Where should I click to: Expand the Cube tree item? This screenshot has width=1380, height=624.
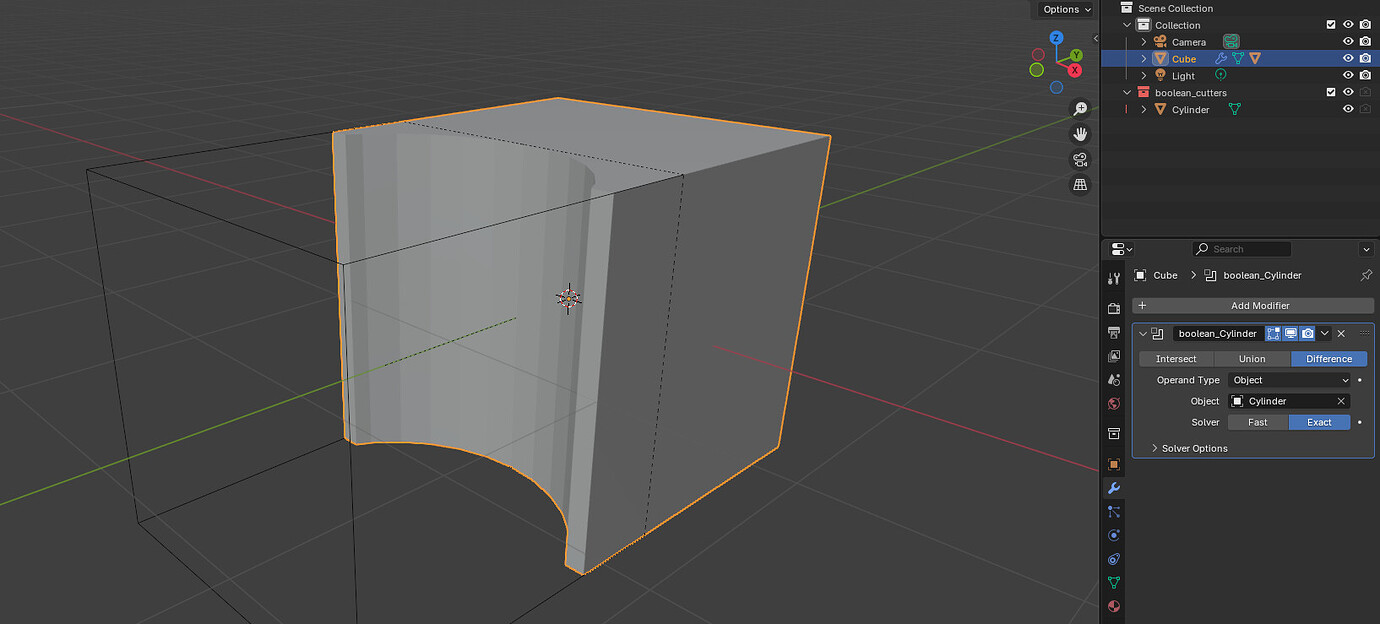[x=1144, y=59]
